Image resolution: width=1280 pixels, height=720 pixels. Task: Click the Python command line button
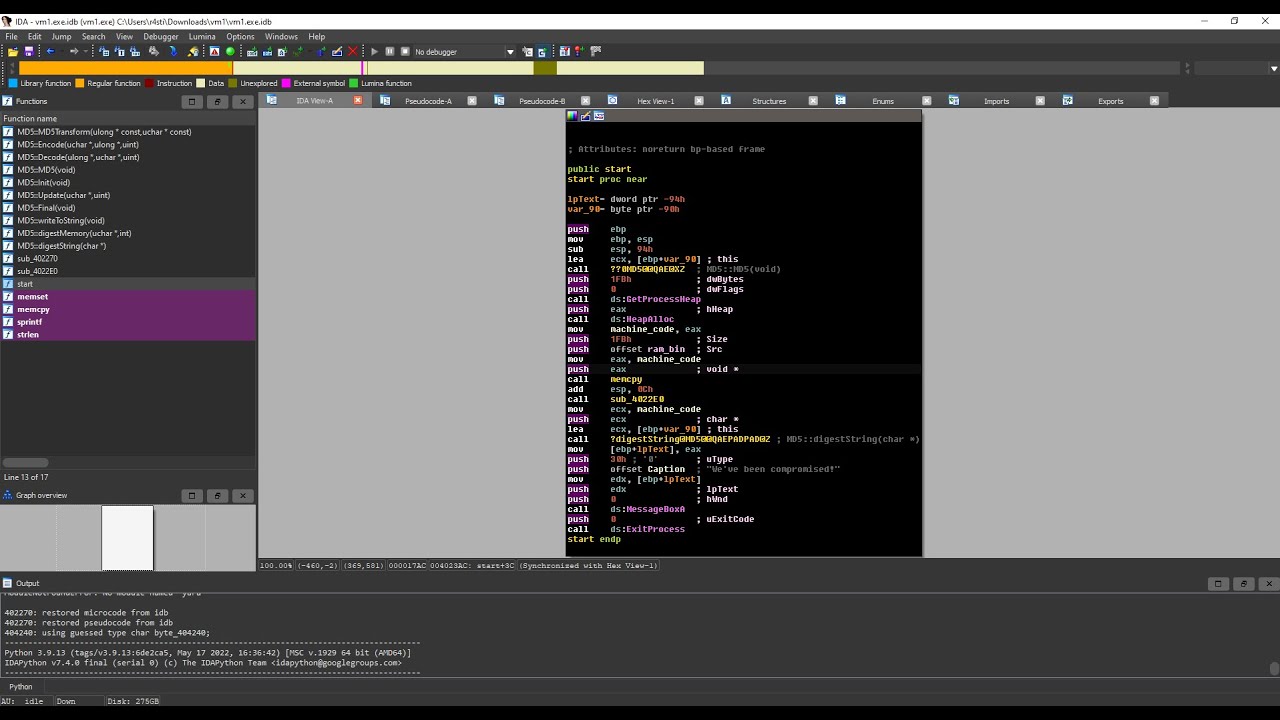(x=21, y=687)
